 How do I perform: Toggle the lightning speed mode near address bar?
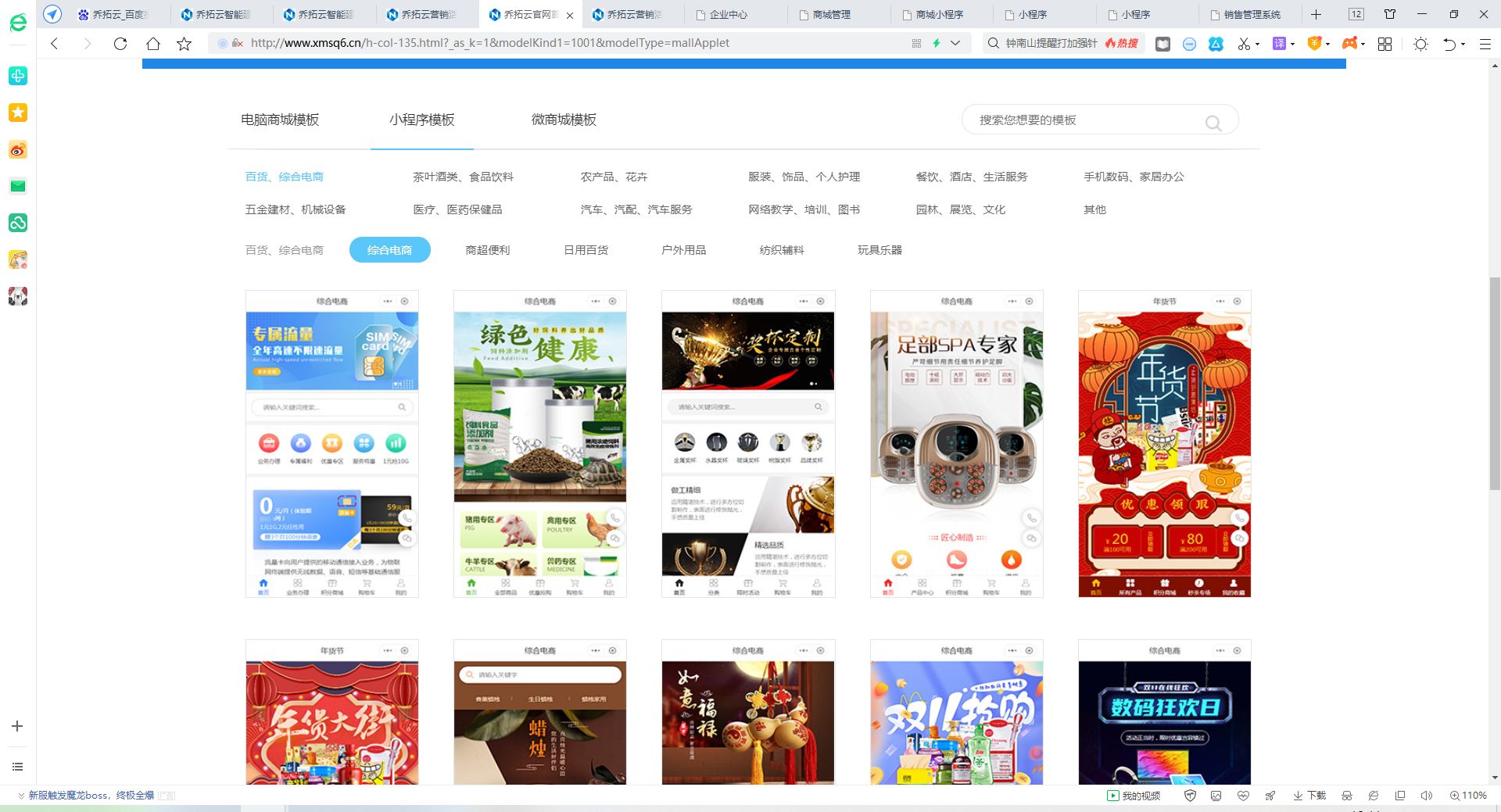tap(937, 43)
